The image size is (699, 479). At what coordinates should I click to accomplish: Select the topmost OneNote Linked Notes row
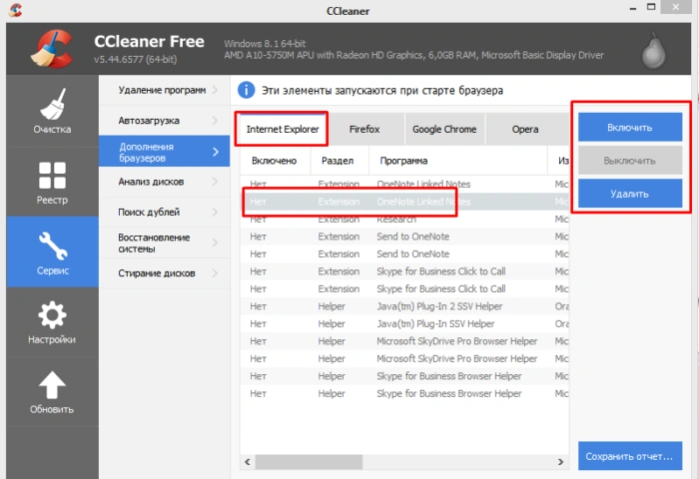click(405, 184)
